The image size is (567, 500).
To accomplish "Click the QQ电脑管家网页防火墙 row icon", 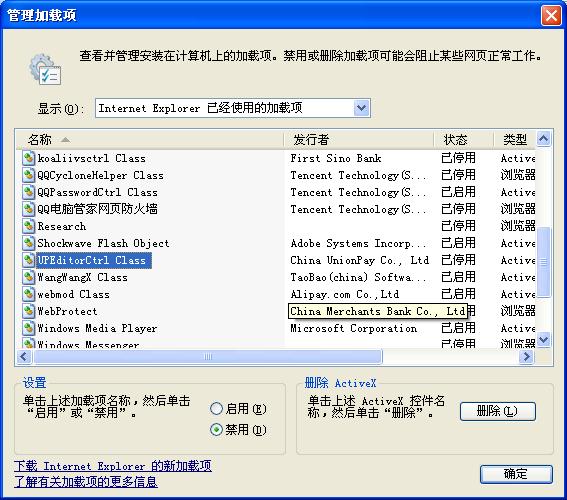I will (x=28, y=209).
